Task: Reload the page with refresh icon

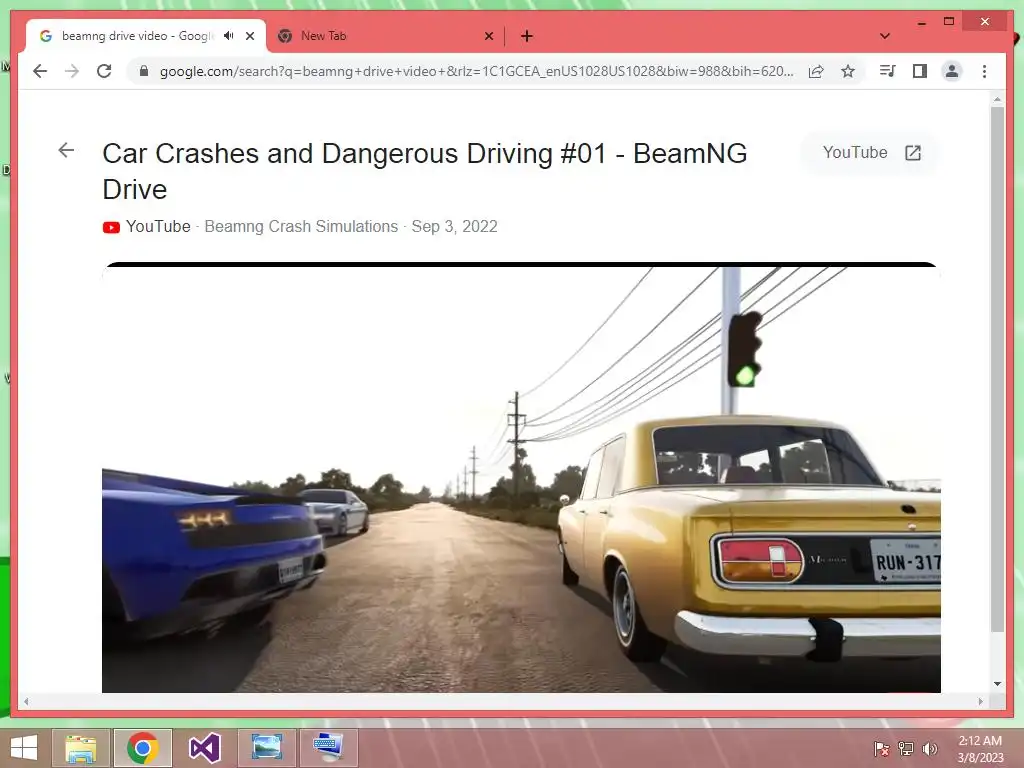Action: 104,71
